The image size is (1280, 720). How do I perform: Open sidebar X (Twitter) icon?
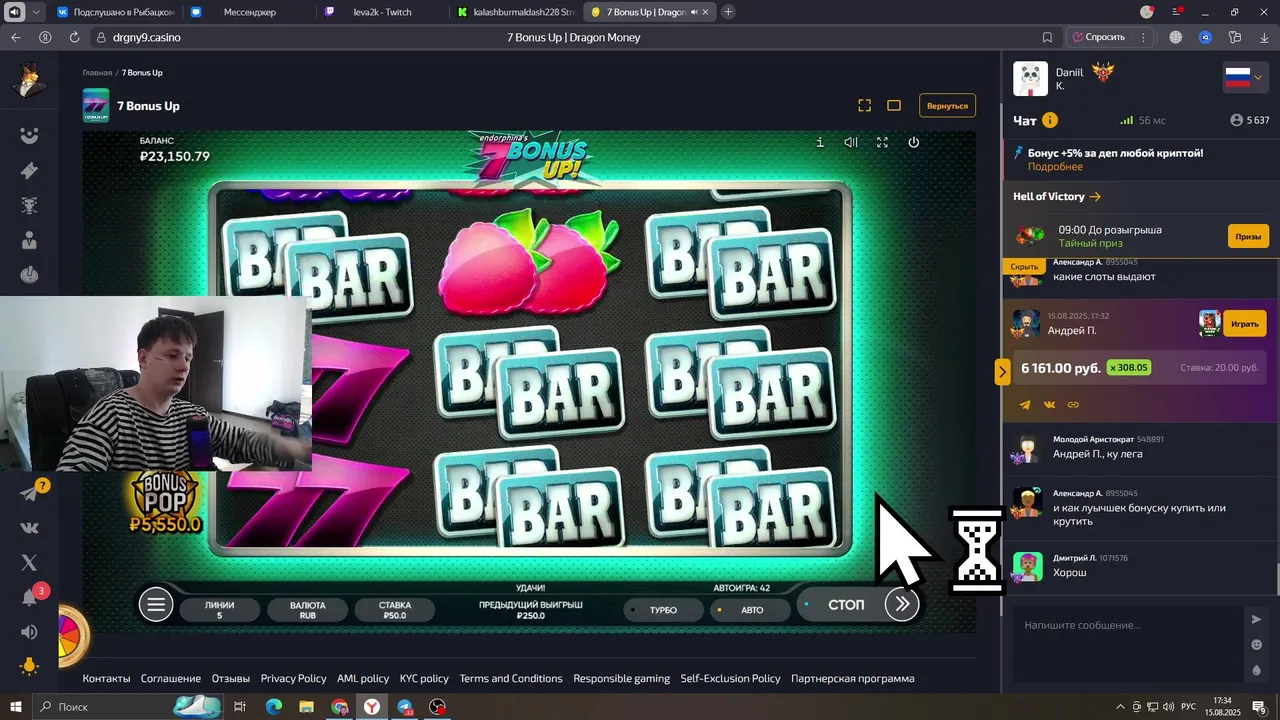click(30, 563)
